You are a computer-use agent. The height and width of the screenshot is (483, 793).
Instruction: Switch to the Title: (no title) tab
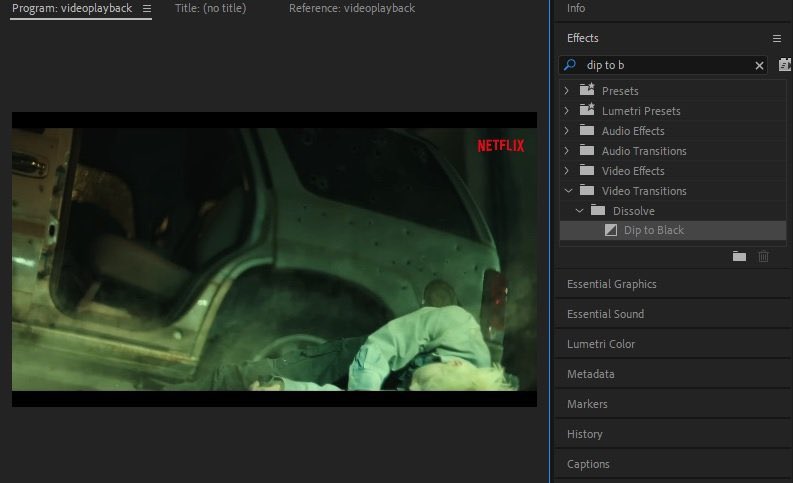click(x=210, y=9)
